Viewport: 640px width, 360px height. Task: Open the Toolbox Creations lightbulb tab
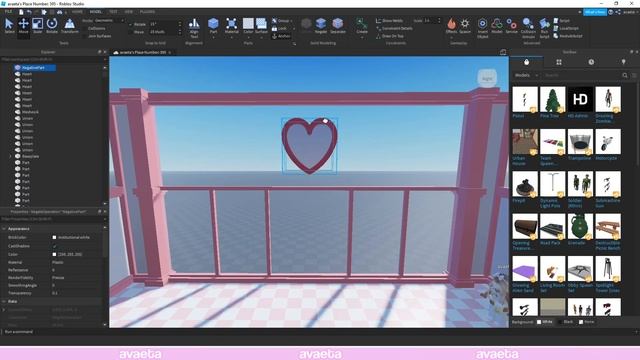coord(623,62)
